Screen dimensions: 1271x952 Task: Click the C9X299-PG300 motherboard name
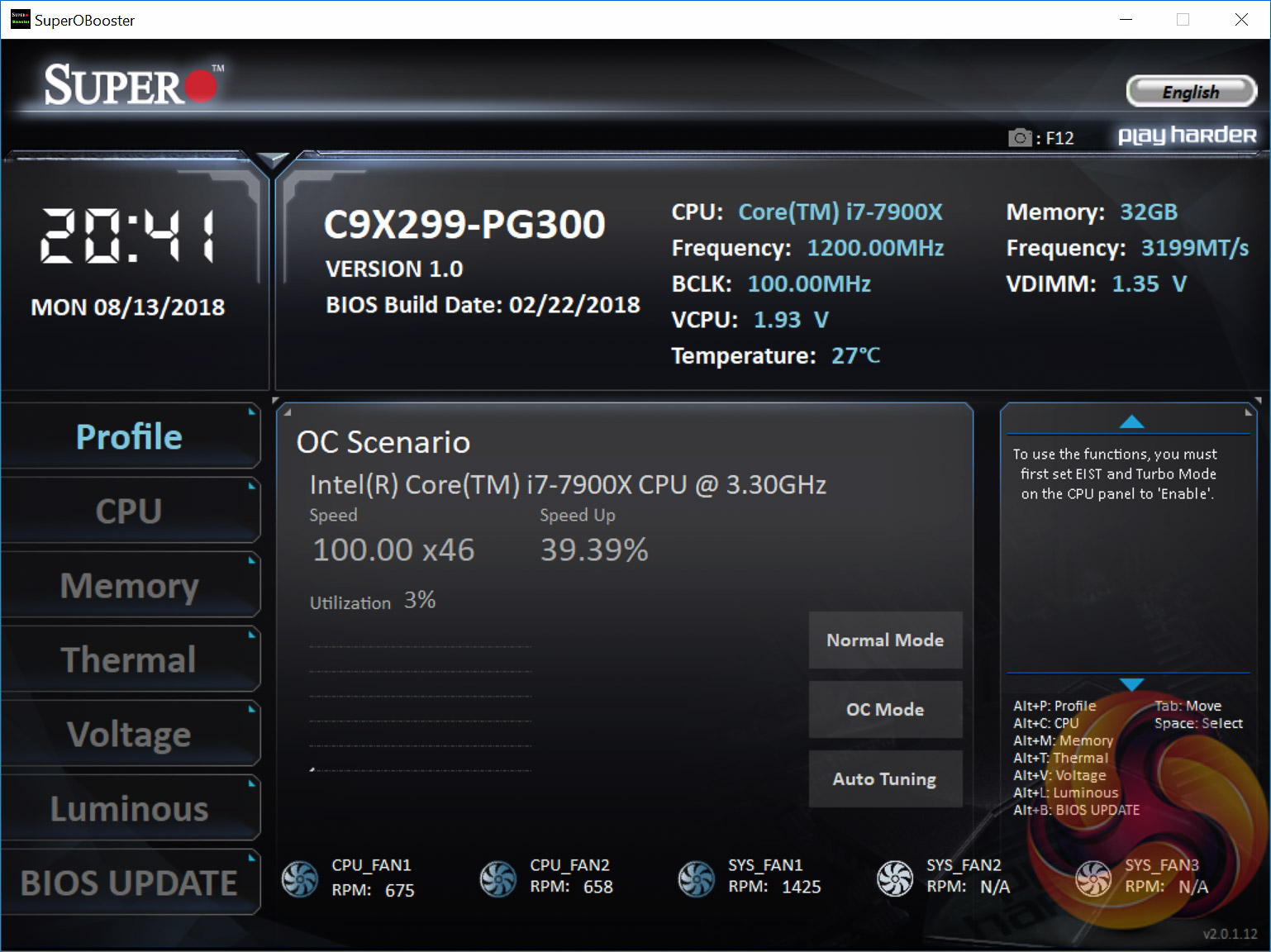point(464,224)
